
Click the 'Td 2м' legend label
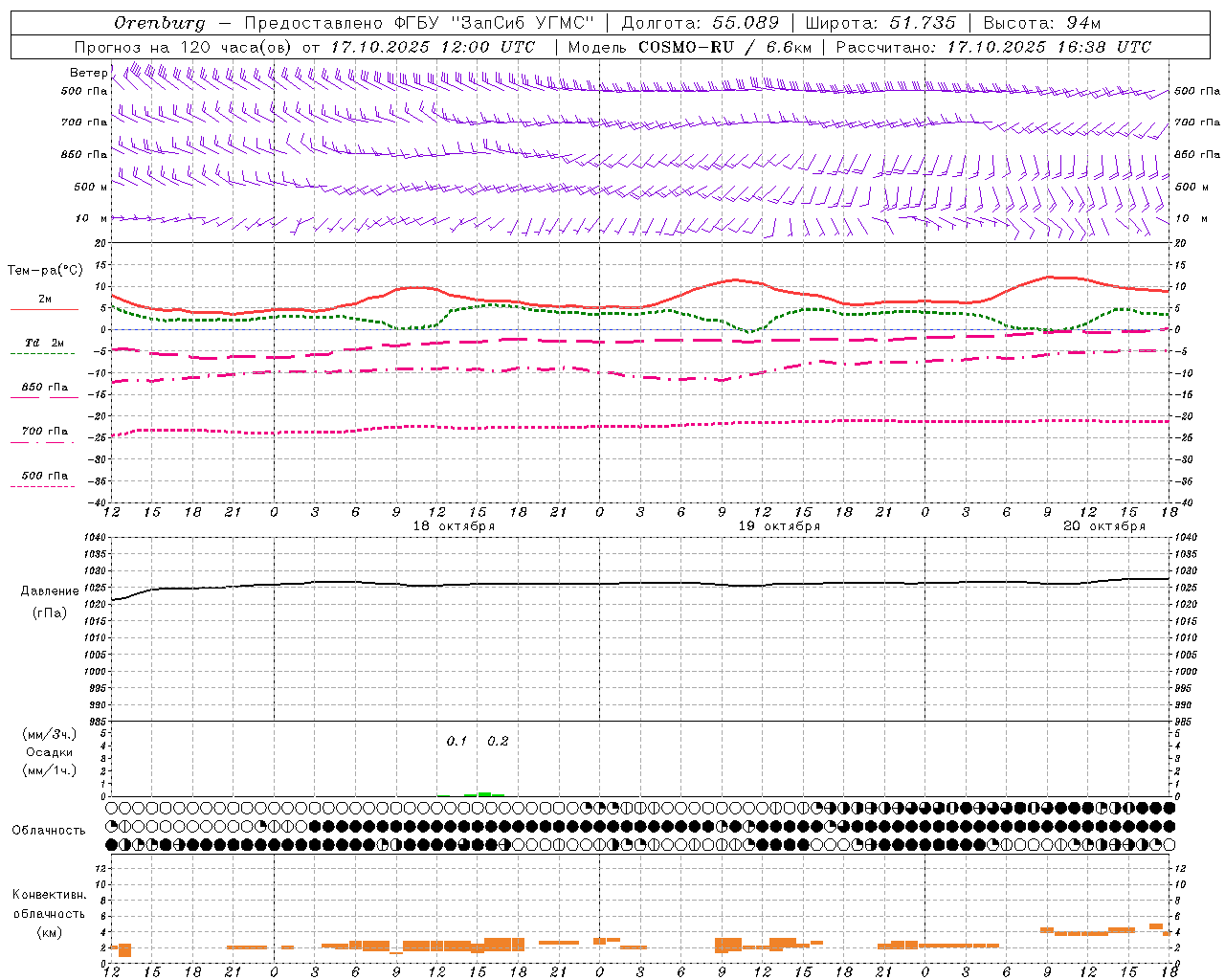tap(45, 343)
